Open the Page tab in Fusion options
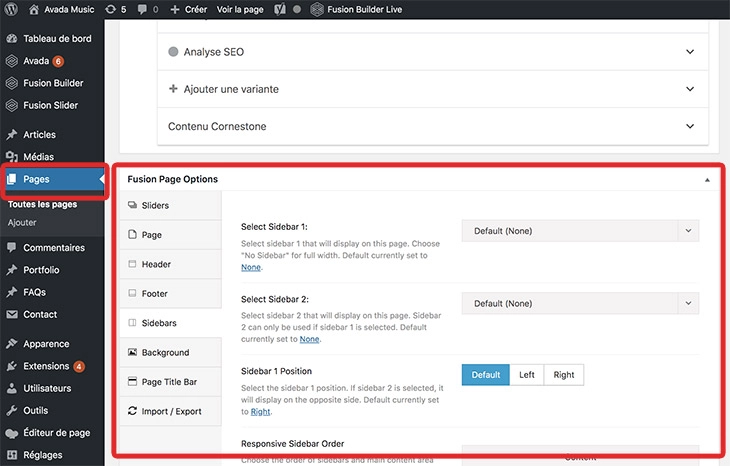Image resolution: width=730 pixels, height=466 pixels. tap(170, 235)
